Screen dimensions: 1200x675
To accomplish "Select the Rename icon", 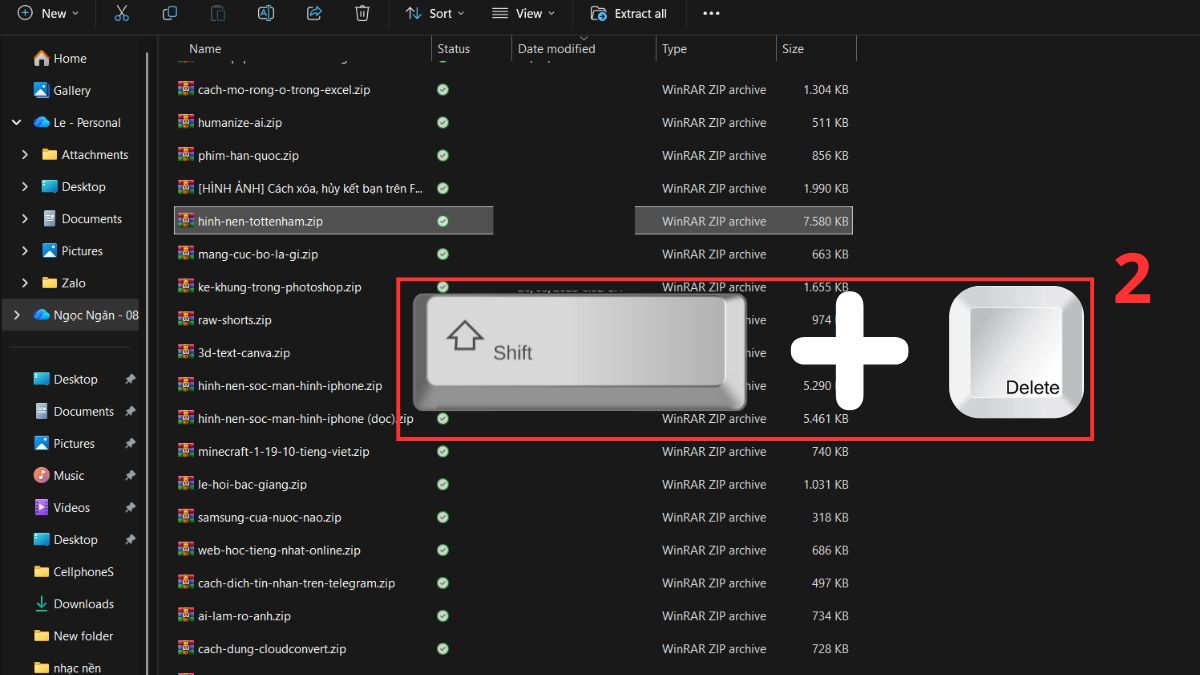I will pos(265,13).
